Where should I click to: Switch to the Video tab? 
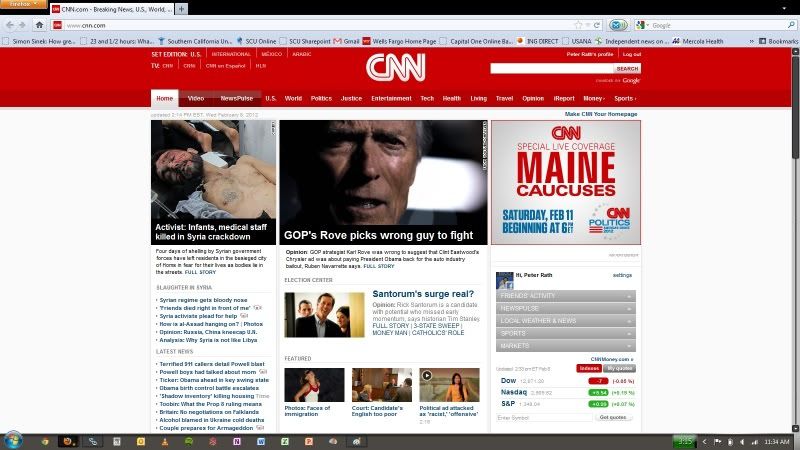(195, 98)
